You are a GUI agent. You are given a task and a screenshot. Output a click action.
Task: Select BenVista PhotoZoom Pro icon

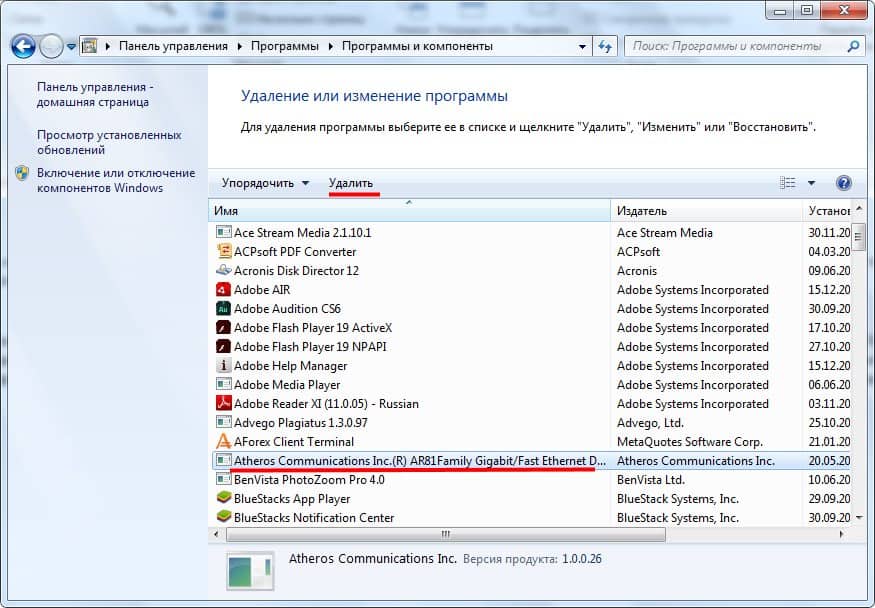point(223,479)
